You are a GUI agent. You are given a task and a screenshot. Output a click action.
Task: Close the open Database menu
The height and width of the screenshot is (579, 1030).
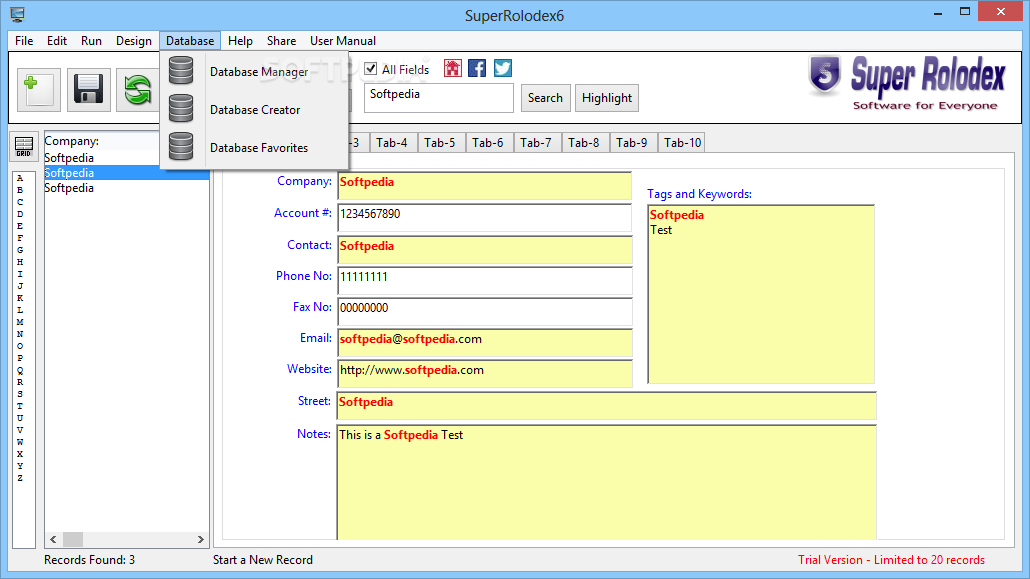click(190, 41)
